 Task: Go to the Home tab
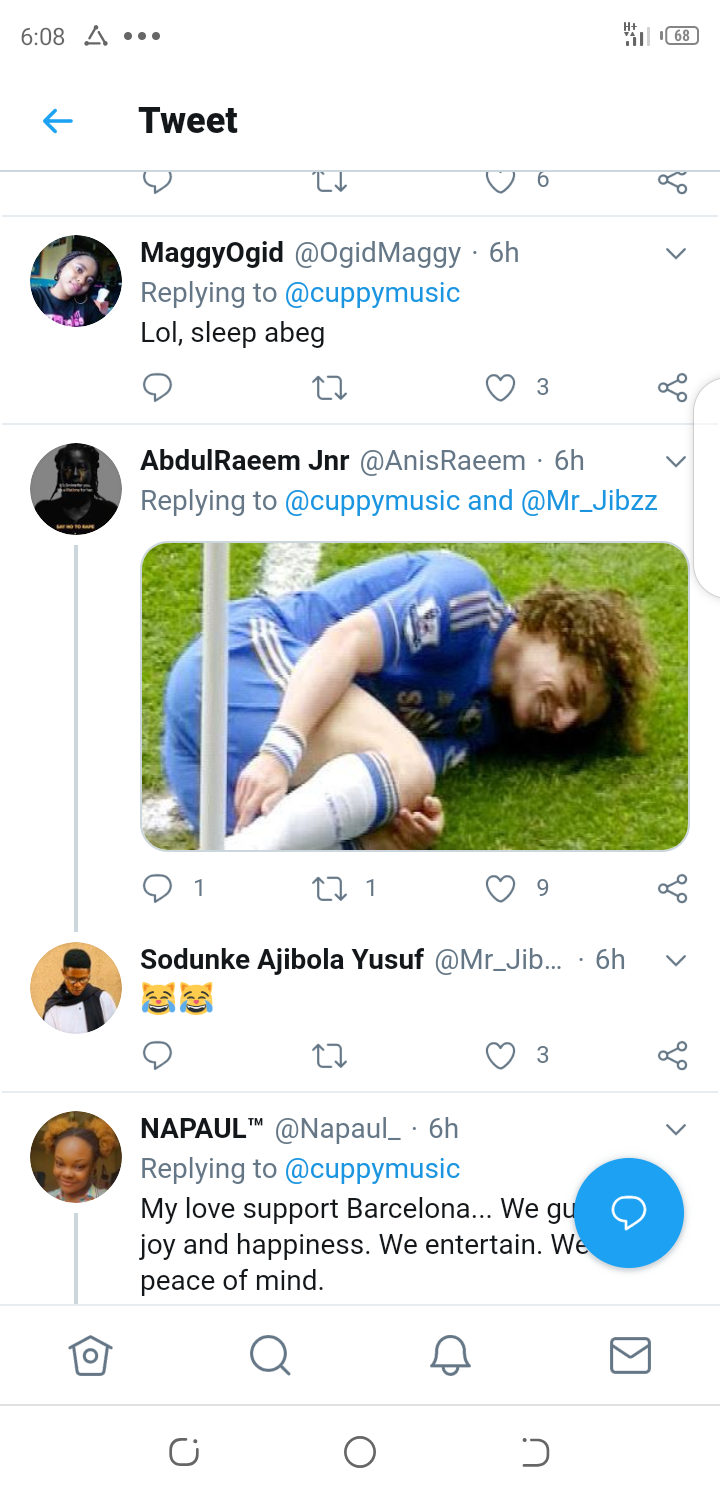point(90,1356)
